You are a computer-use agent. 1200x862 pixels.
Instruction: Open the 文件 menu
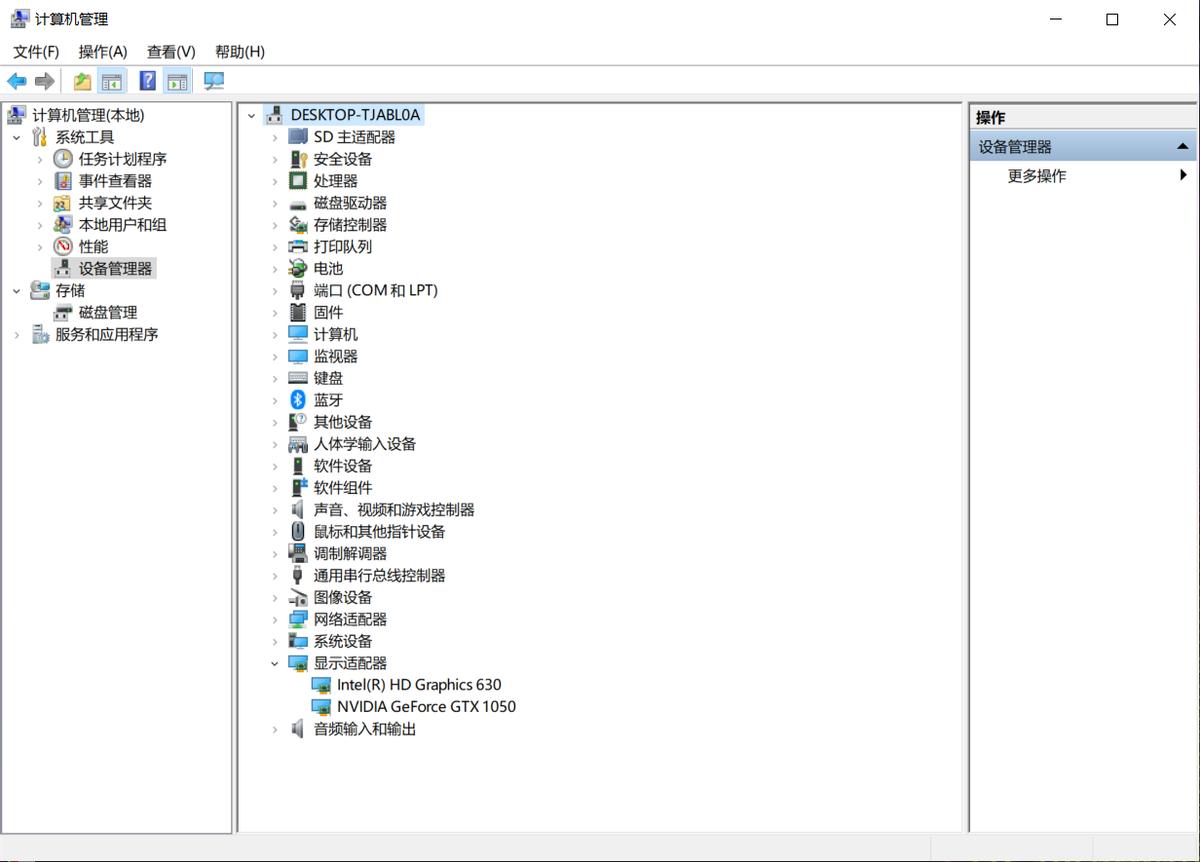click(35, 51)
